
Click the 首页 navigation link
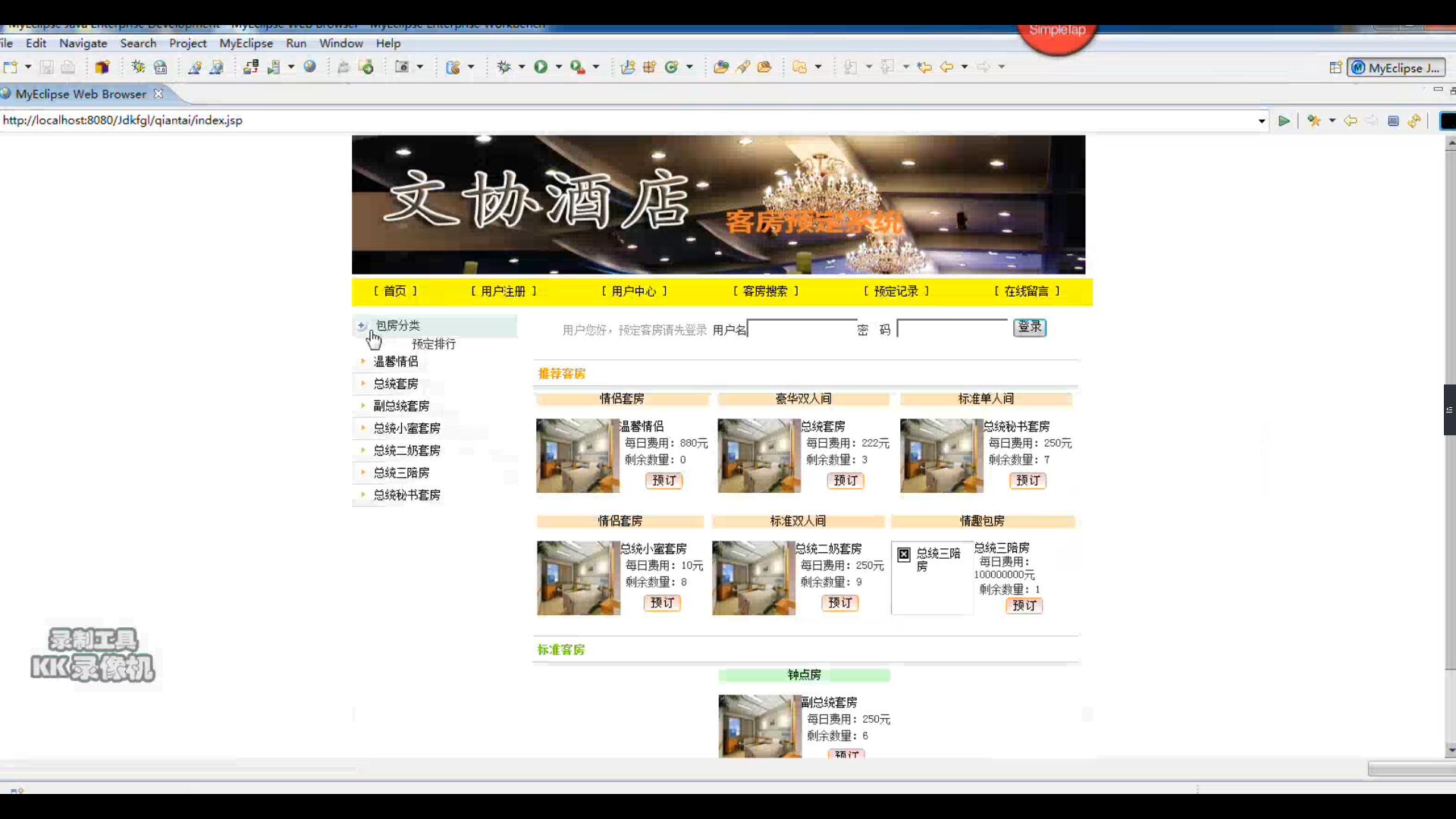tap(395, 291)
